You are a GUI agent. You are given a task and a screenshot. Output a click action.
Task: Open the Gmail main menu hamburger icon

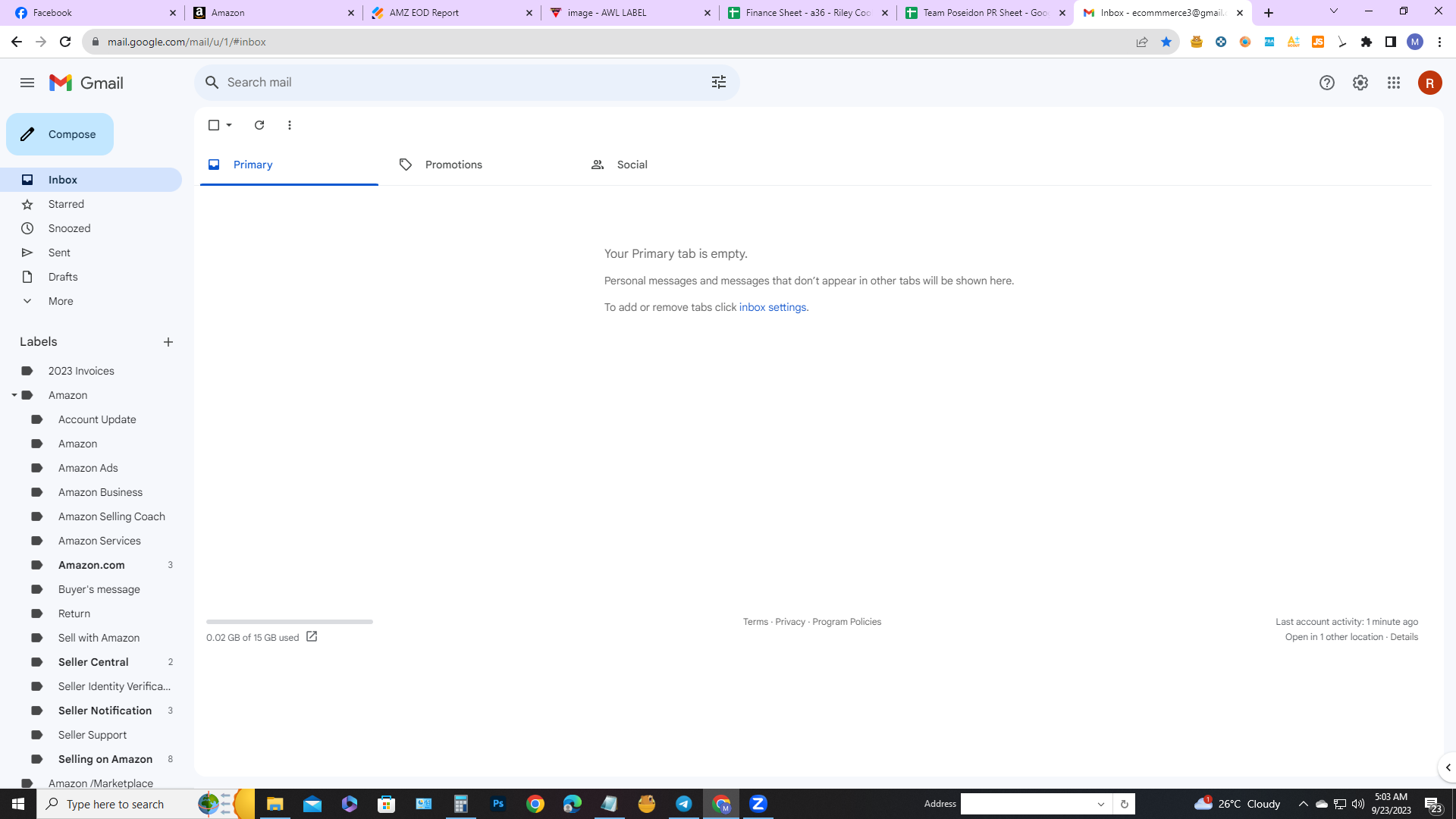(27, 83)
